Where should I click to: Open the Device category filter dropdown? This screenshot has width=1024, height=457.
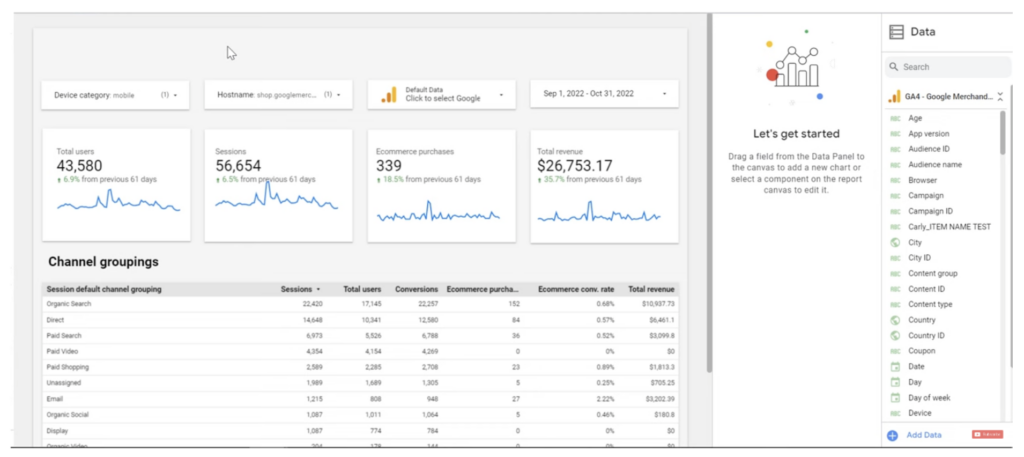pos(116,95)
